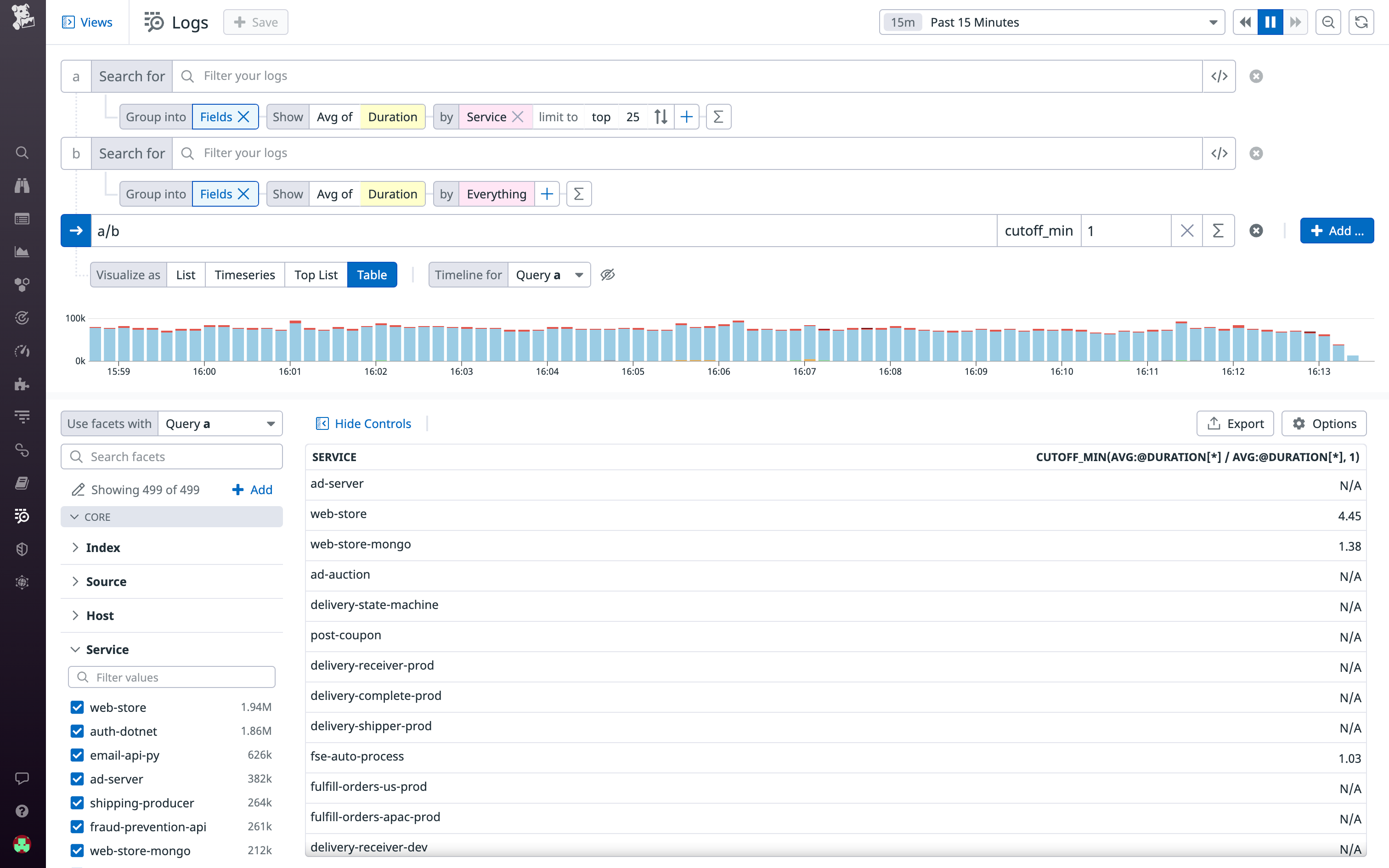Disable the ad-server facet checkbox
Viewport: 1389px width, 868px height.
(78, 779)
